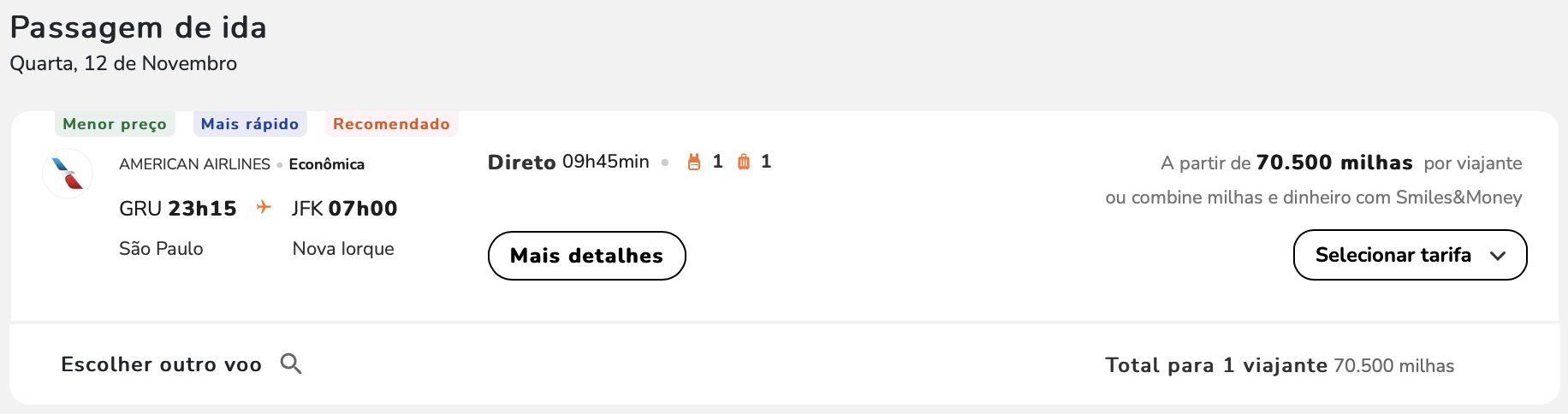Viewport: 1568px width, 414px height.
Task: Click the Econômica cabin class label
Action: (327, 164)
